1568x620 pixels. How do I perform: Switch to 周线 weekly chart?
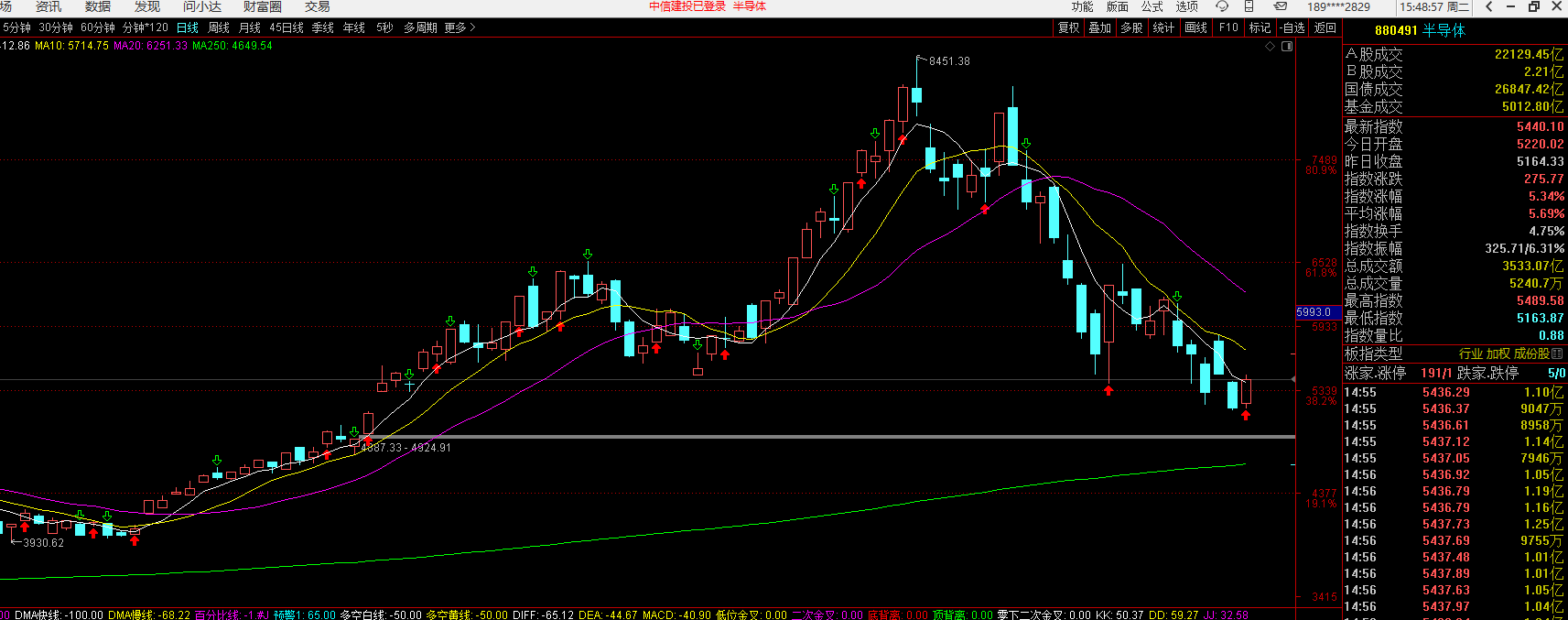219,27
